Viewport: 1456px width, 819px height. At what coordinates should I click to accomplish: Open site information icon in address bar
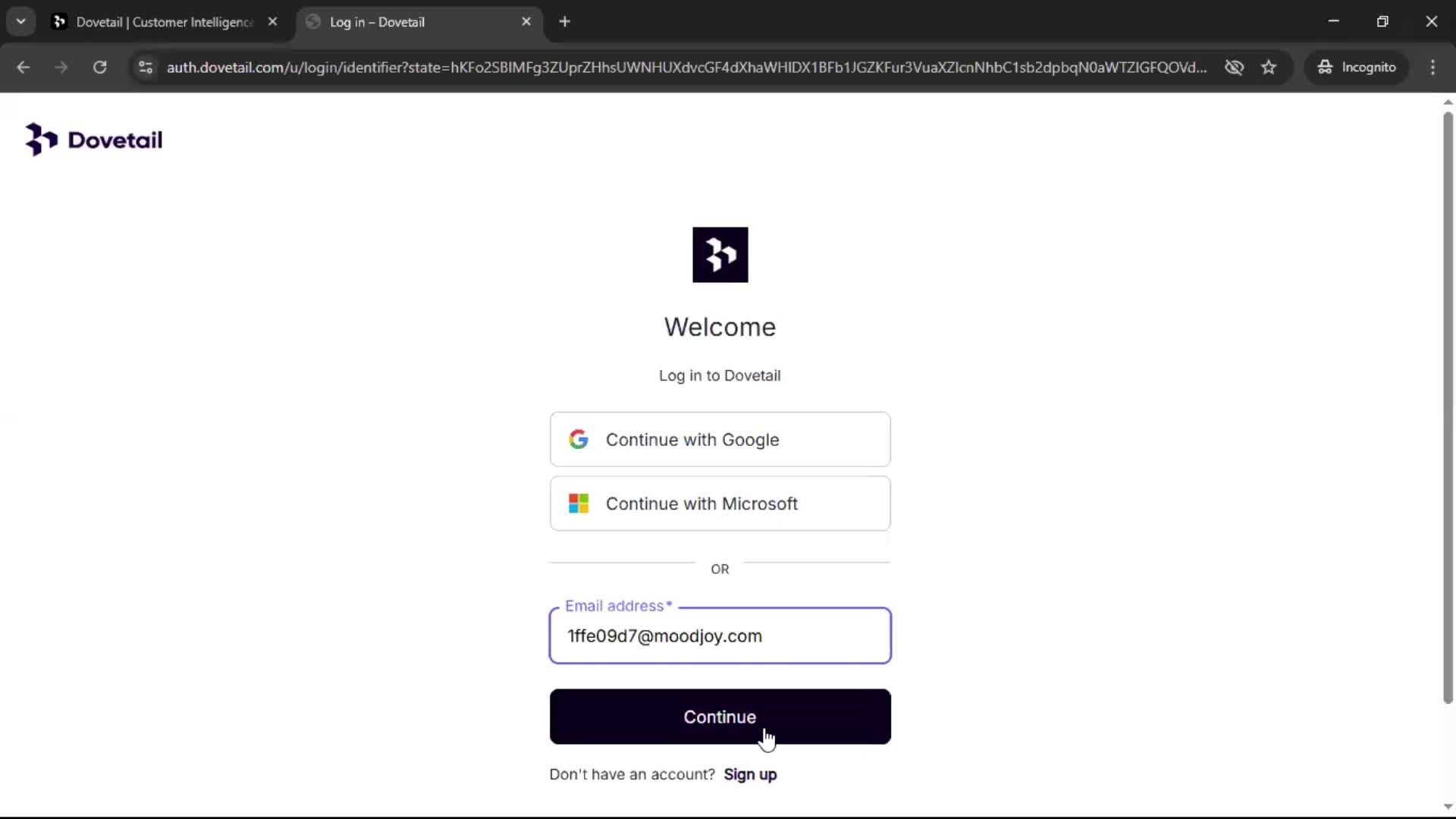tap(146, 67)
